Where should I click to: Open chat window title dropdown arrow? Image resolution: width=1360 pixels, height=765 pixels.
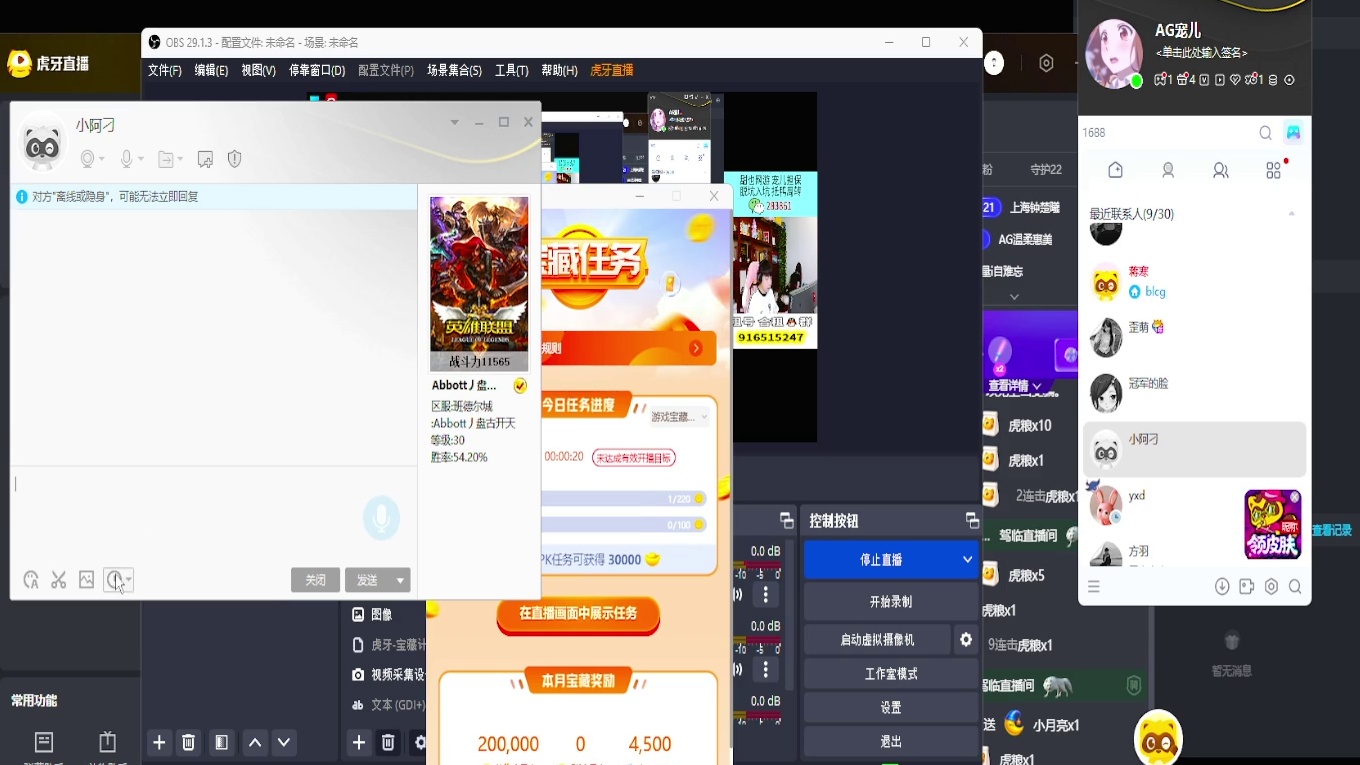coord(455,122)
